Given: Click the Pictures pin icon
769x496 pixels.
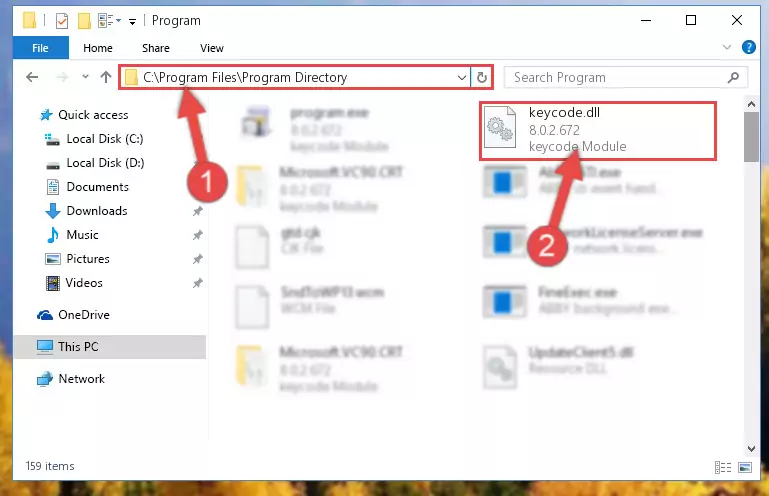Looking at the screenshot, I should [197, 259].
